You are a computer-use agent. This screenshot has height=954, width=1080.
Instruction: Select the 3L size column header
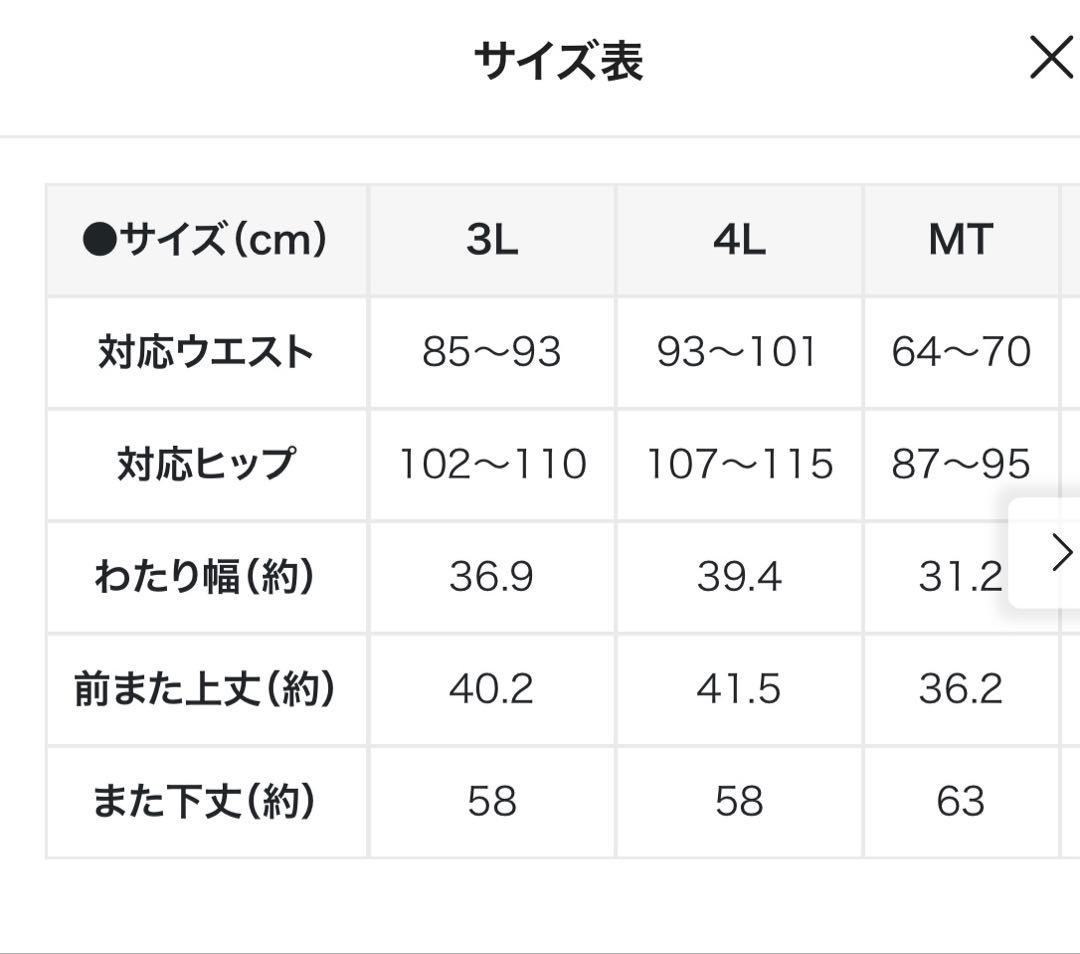coord(492,240)
